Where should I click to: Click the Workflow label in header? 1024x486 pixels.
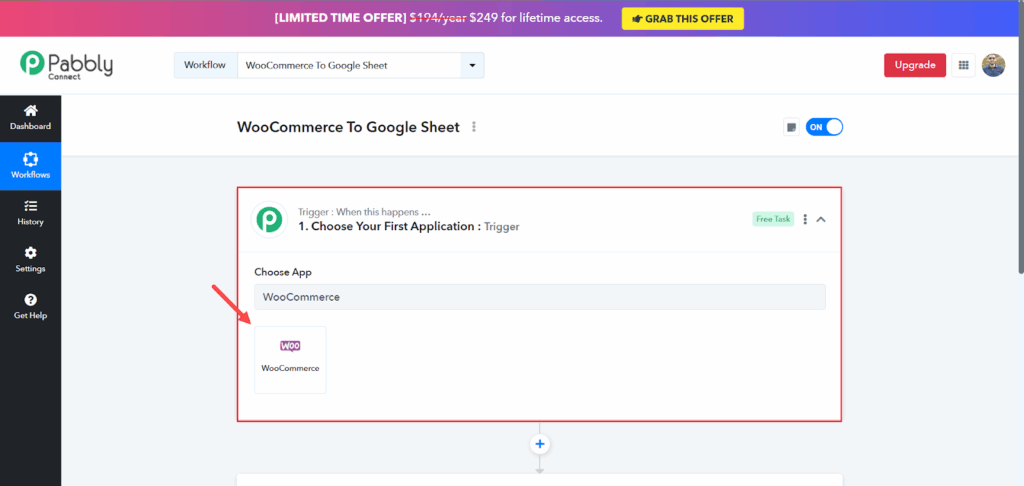[205, 65]
